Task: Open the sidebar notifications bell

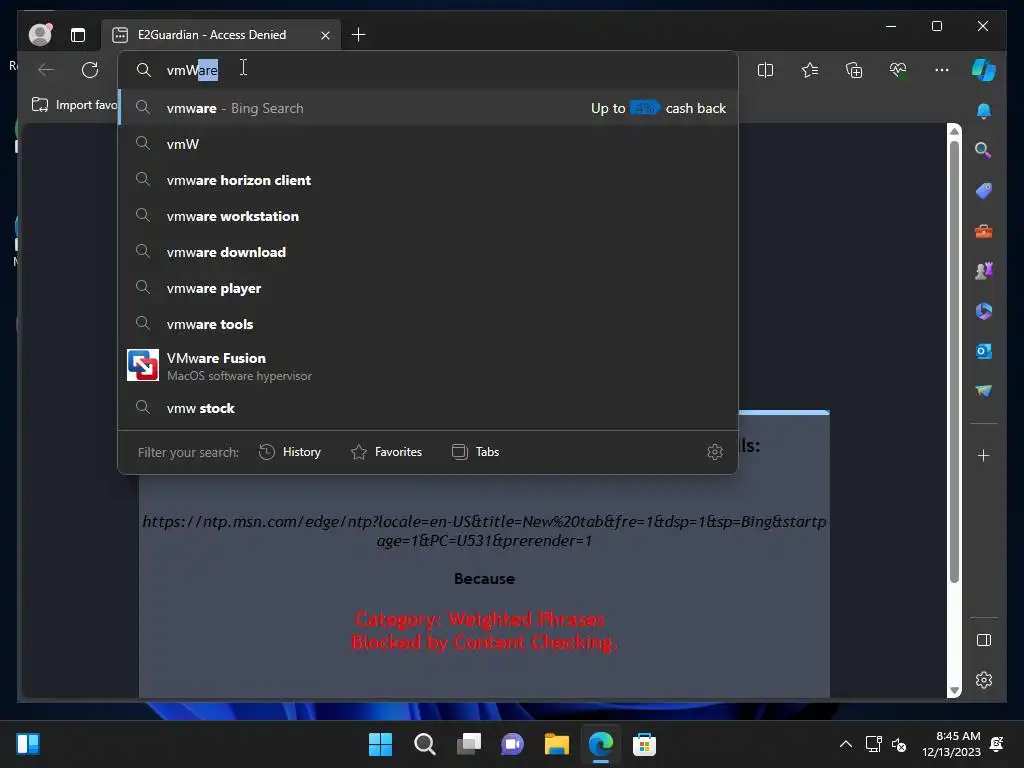Action: coord(984,111)
